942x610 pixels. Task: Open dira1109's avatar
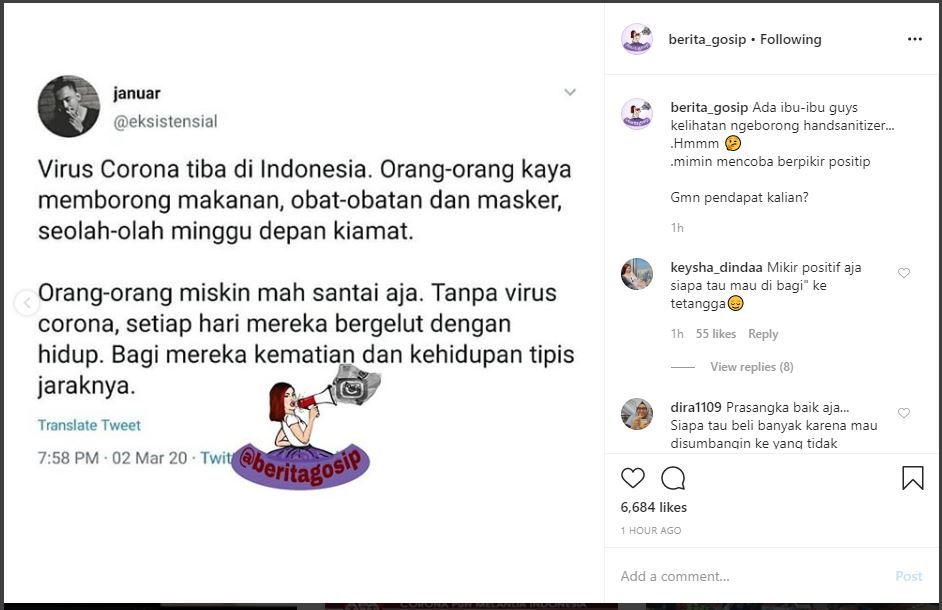637,414
